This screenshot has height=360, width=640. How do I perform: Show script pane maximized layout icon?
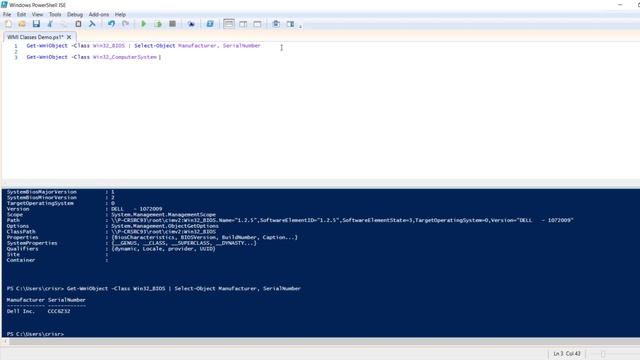pyautogui.click(x=257, y=24)
